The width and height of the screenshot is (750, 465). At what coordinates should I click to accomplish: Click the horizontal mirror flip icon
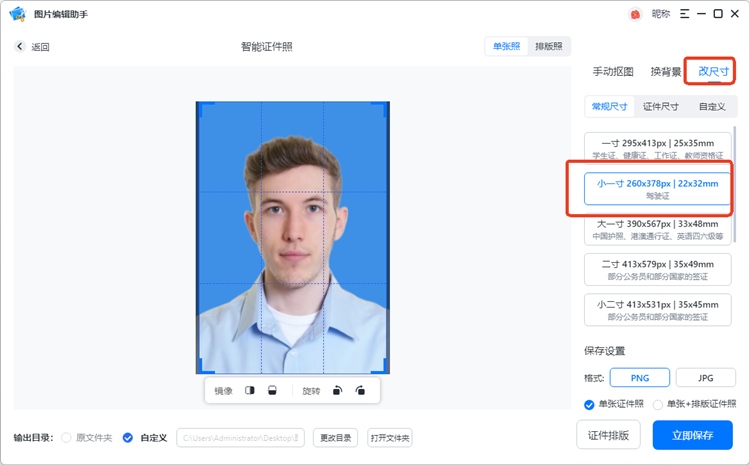click(250, 390)
